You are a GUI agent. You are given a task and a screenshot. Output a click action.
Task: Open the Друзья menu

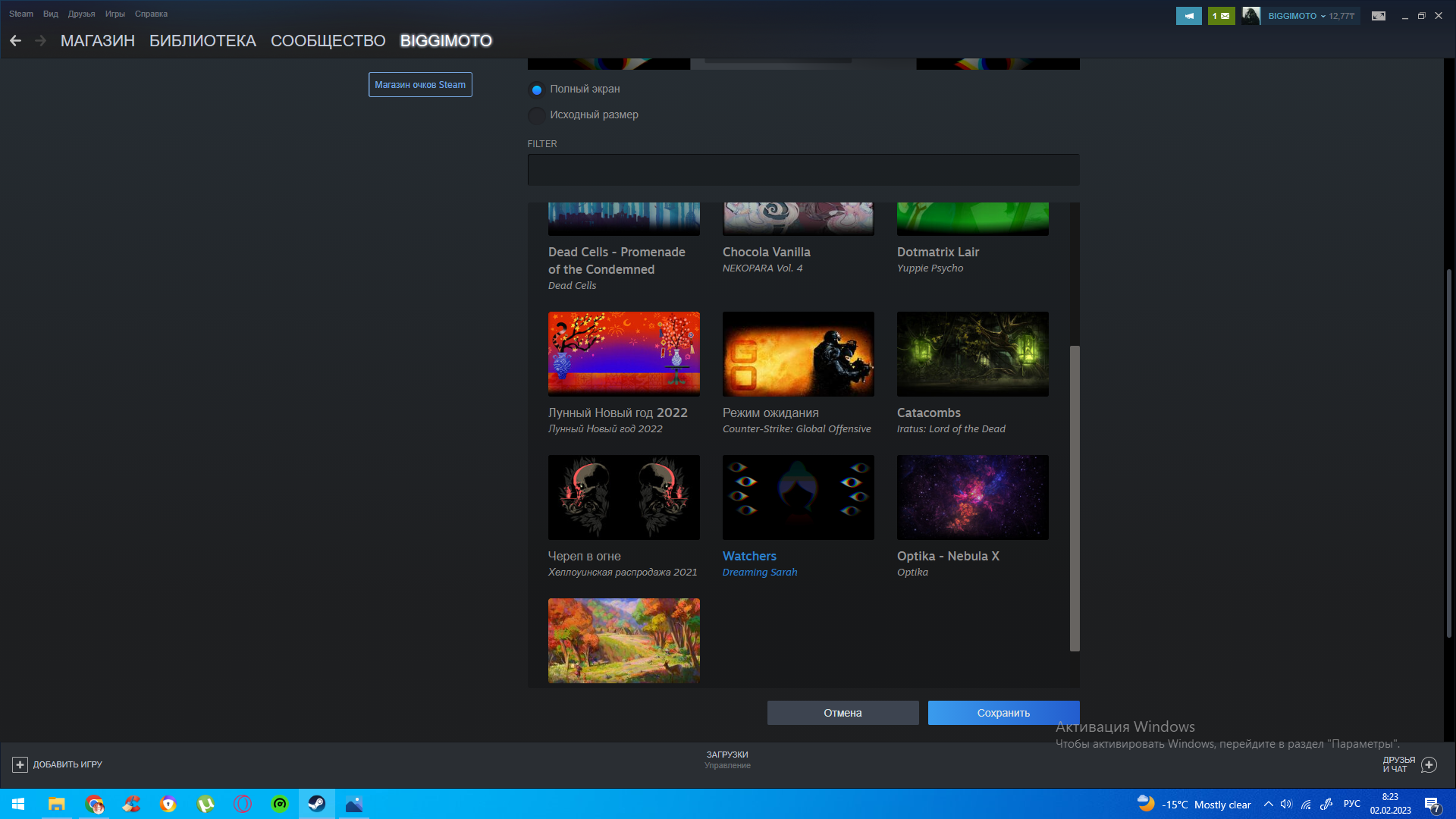(81, 14)
